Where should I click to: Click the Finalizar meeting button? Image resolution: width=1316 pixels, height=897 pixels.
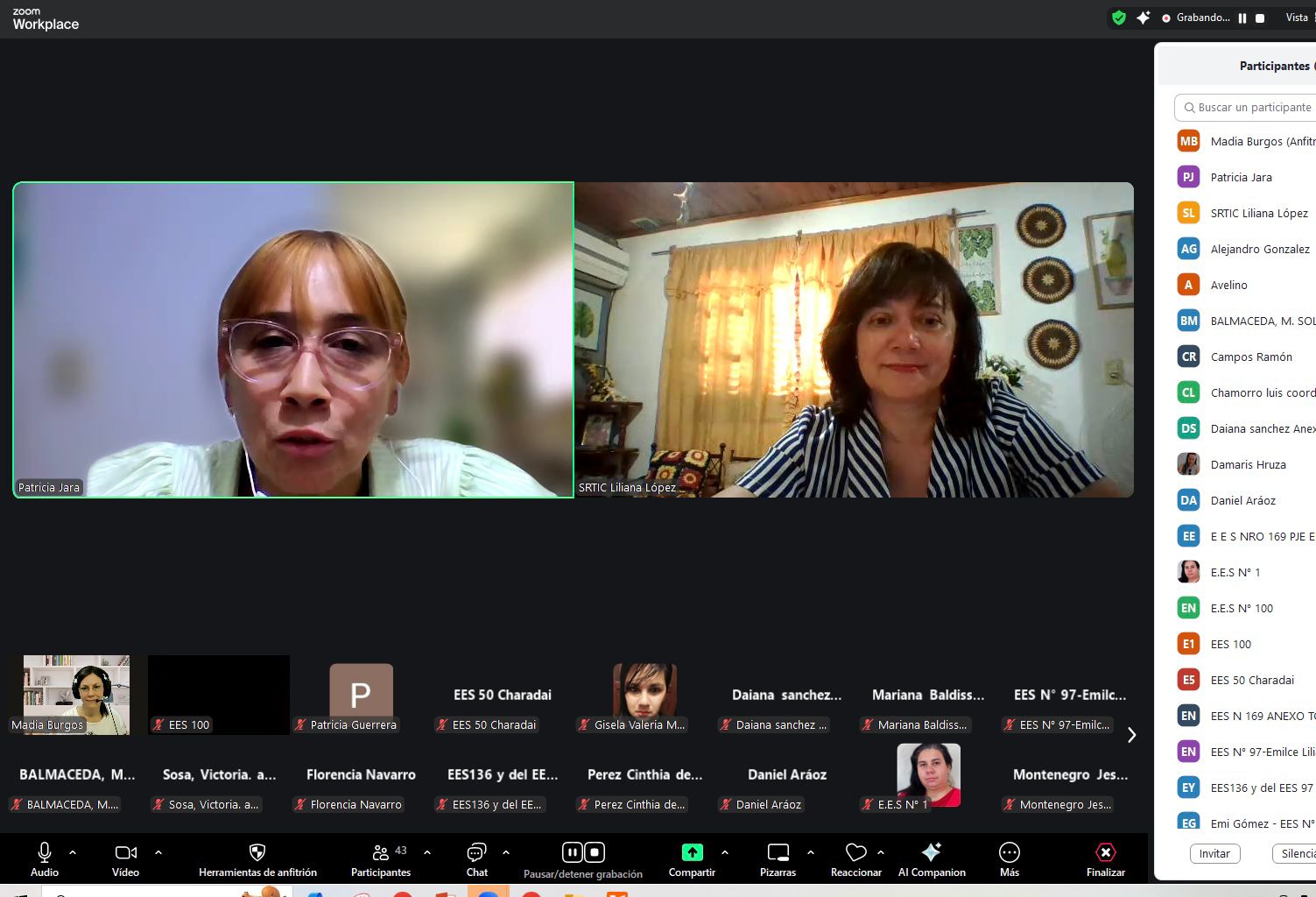point(1105,852)
